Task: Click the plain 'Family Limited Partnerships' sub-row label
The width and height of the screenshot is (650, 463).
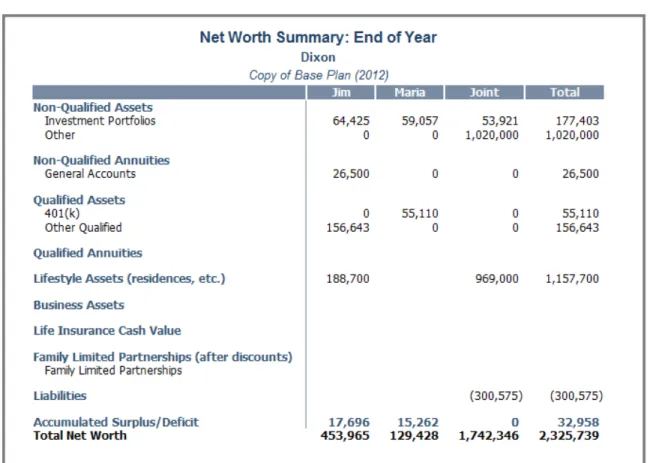Action: (x=113, y=370)
